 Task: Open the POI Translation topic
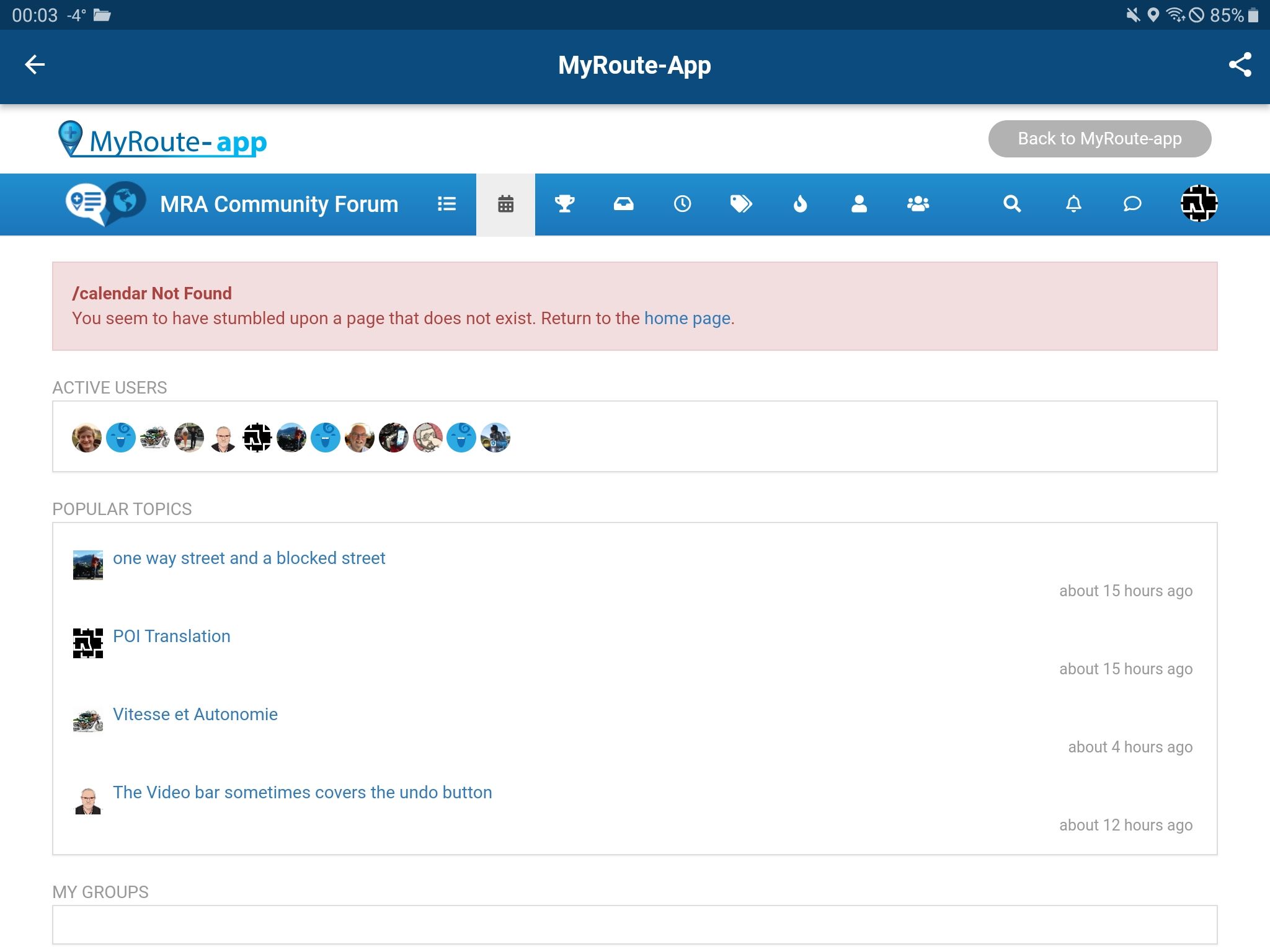(172, 636)
